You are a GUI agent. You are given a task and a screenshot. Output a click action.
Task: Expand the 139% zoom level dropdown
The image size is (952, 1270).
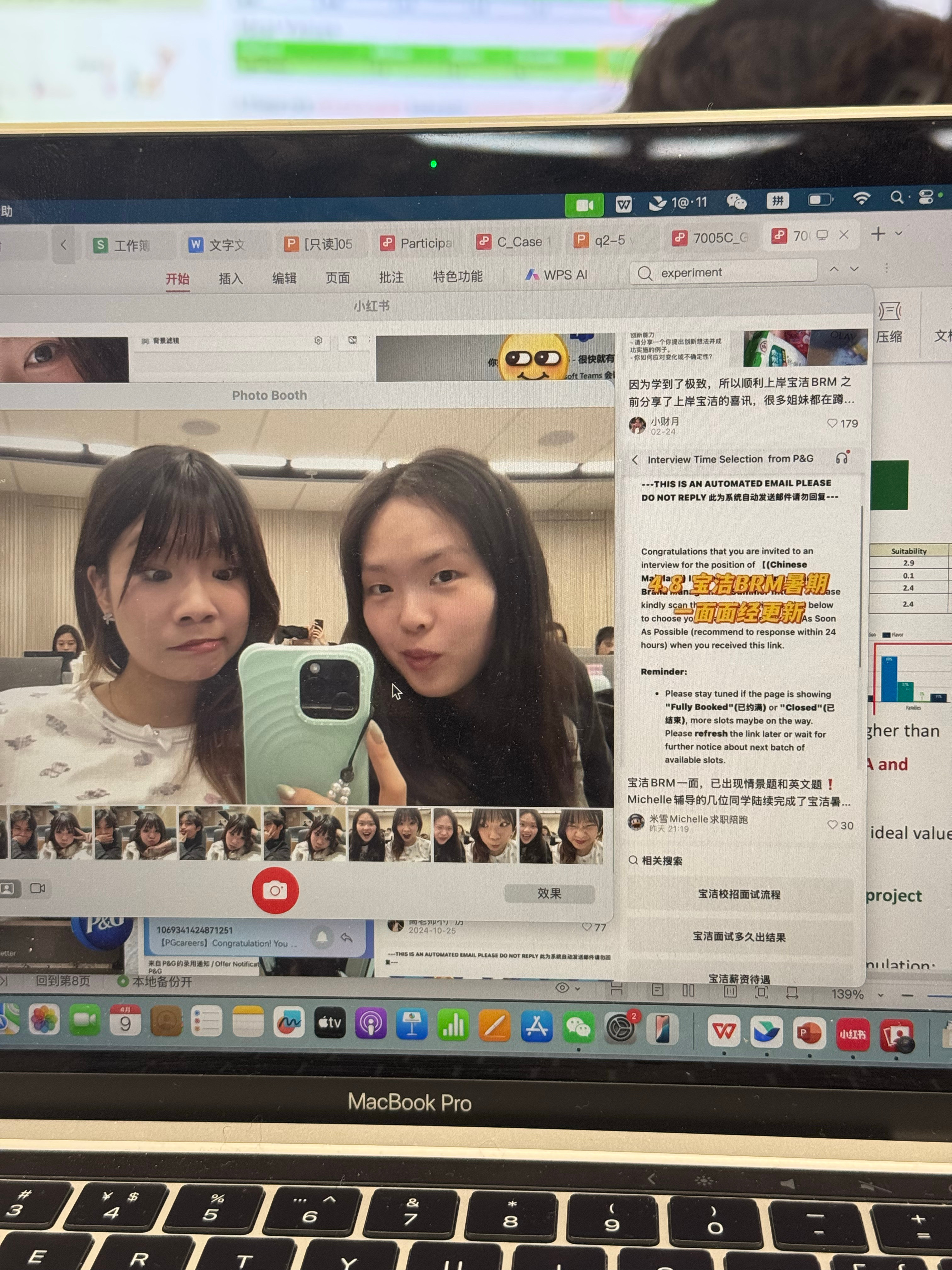click(880, 994)
